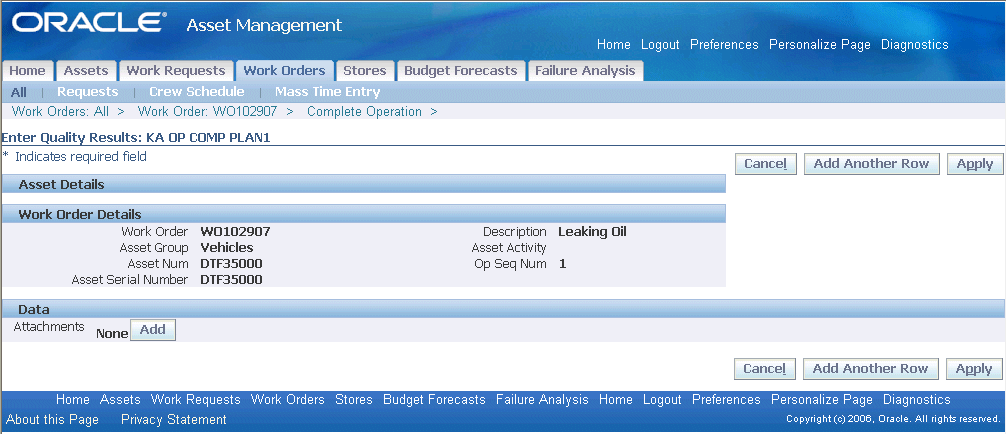The height and width of the screenshot is (434, 1006).
Task: Click the Work Orders footer link
Action: click(x=287, y=399)
